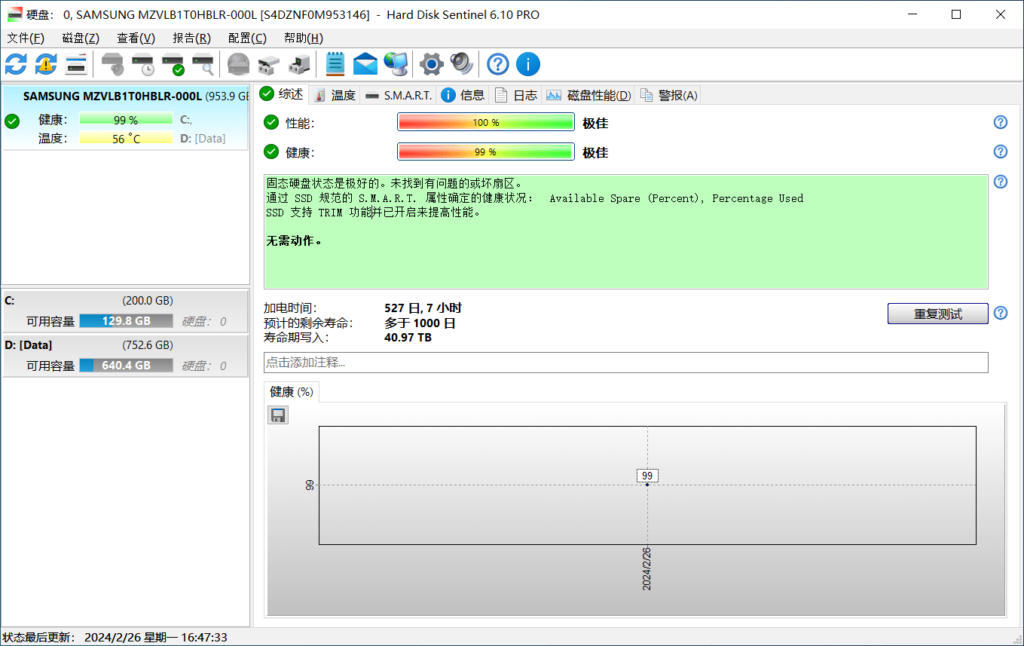
Task: Maximize the Hard Disk Sentinel window
Action: [x=956, y=14]
